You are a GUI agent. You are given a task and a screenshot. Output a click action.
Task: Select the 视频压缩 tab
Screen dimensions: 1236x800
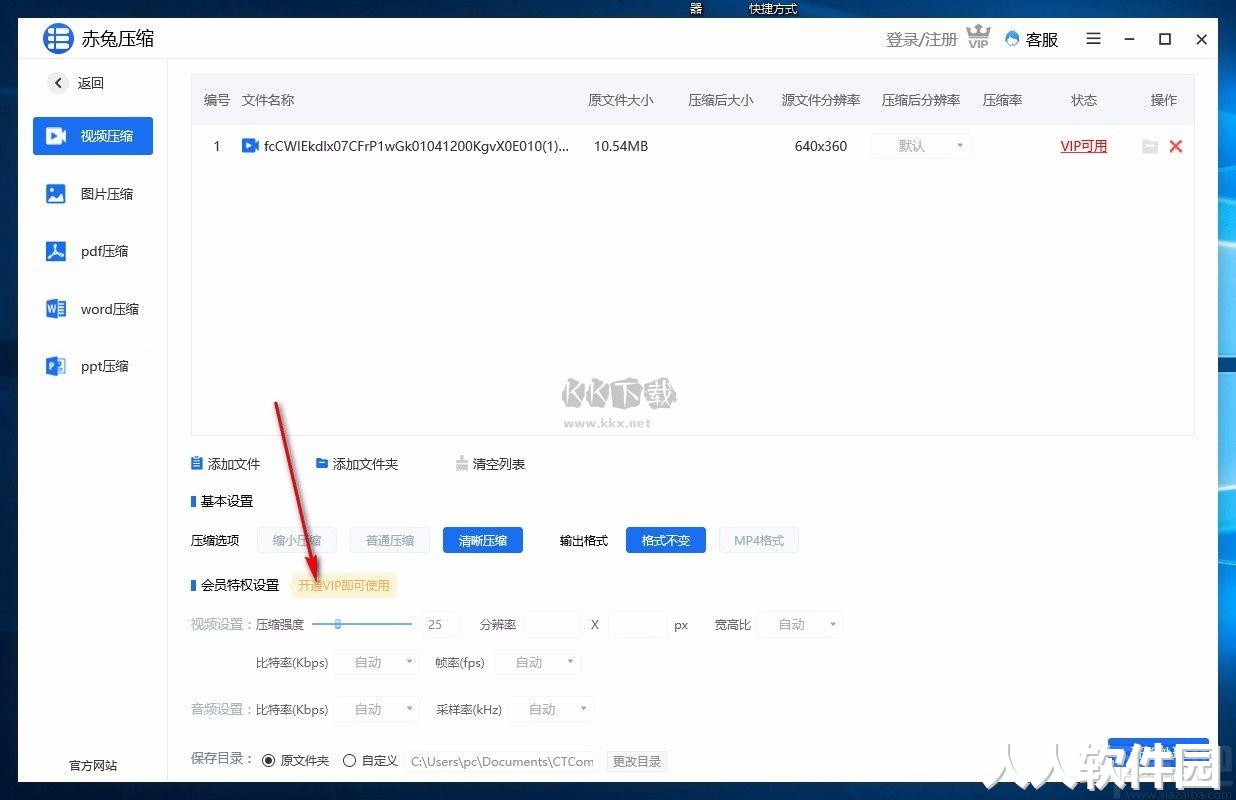click(93, 136)
